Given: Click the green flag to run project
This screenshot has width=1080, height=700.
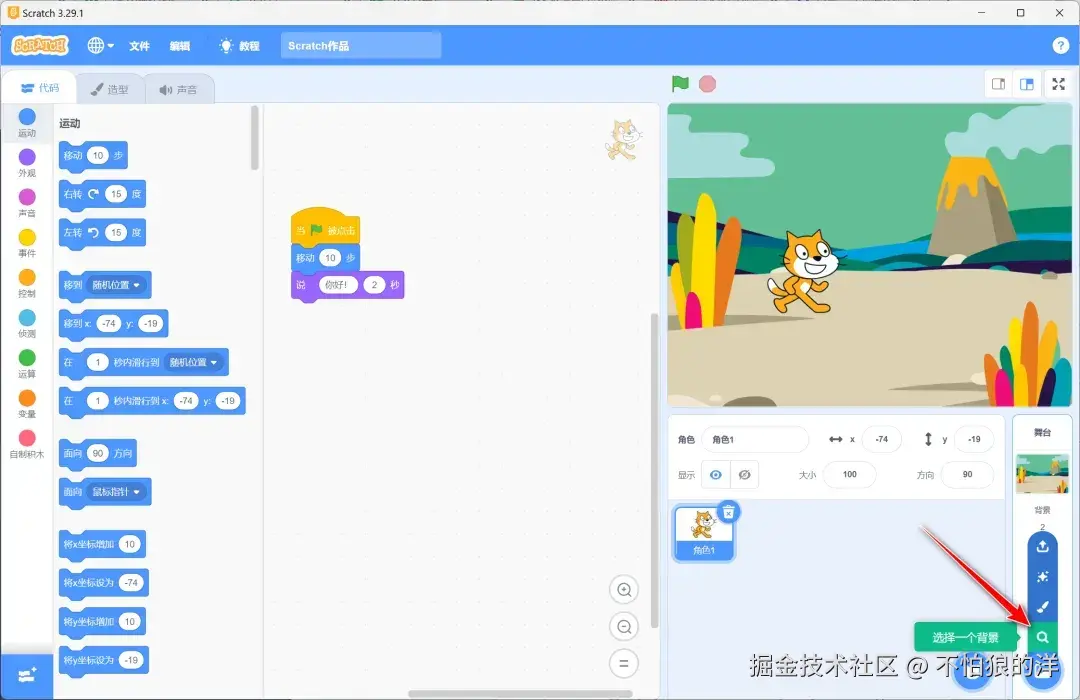Looking at the screenshot, I should coord(679,84).
